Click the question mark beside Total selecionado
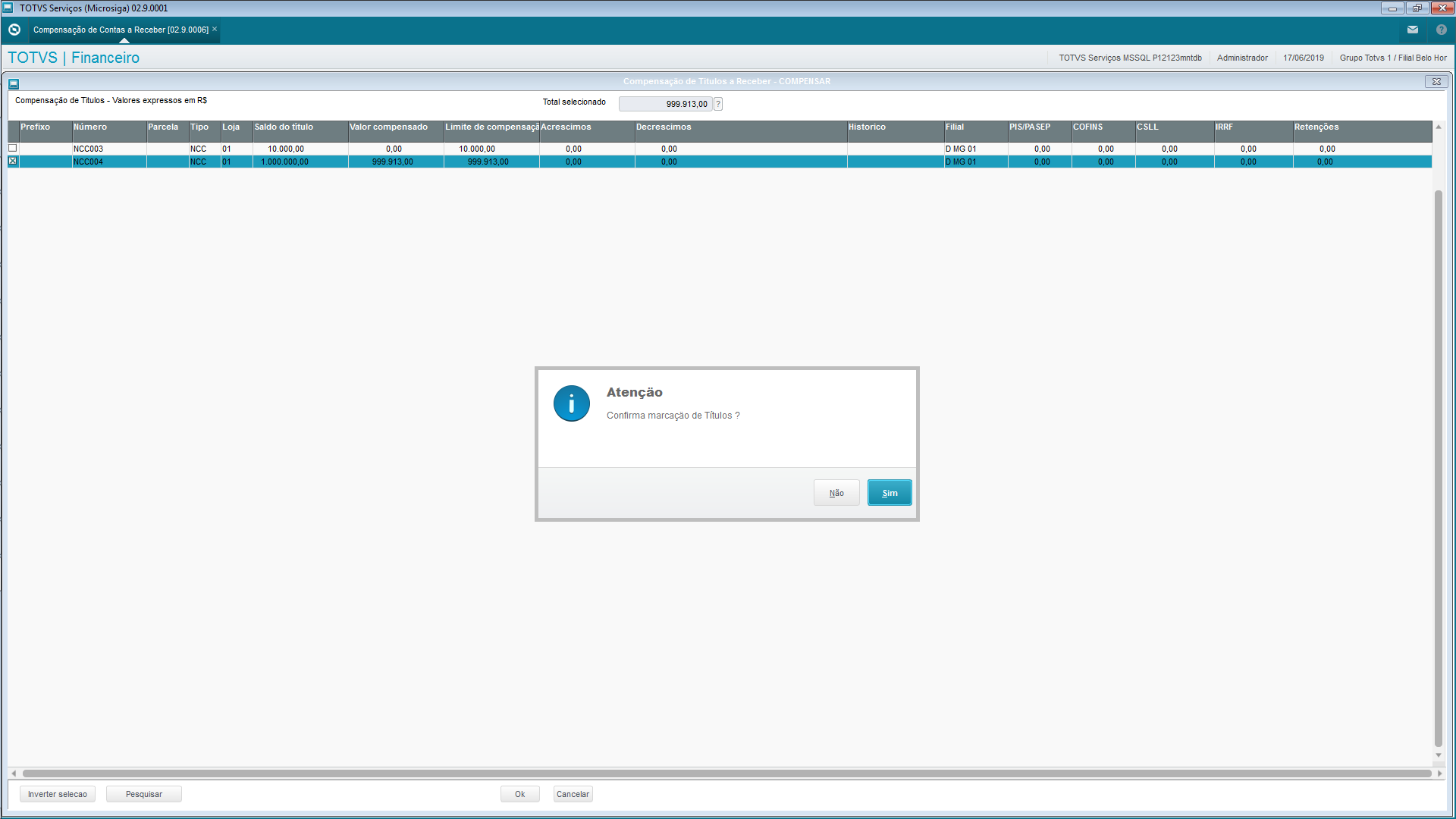The width and height of the screenshot is (1456, 819). (717, 104)
